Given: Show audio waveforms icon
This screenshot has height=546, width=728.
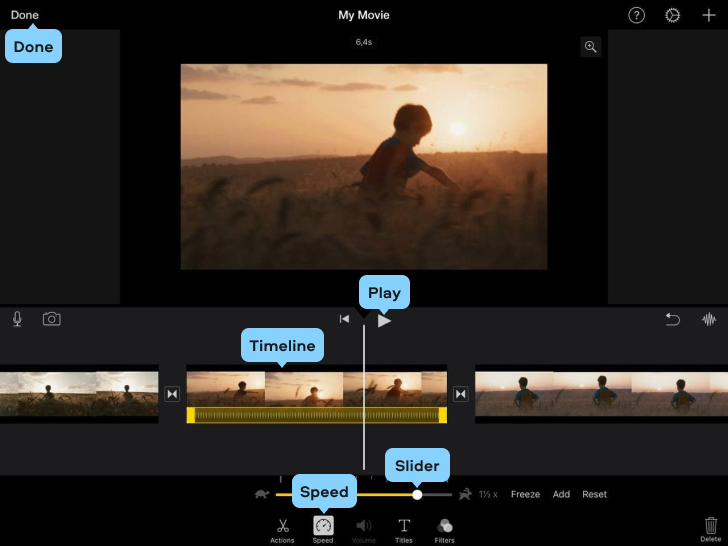Looking at the screenshot, I should click(x=709, y=319).
